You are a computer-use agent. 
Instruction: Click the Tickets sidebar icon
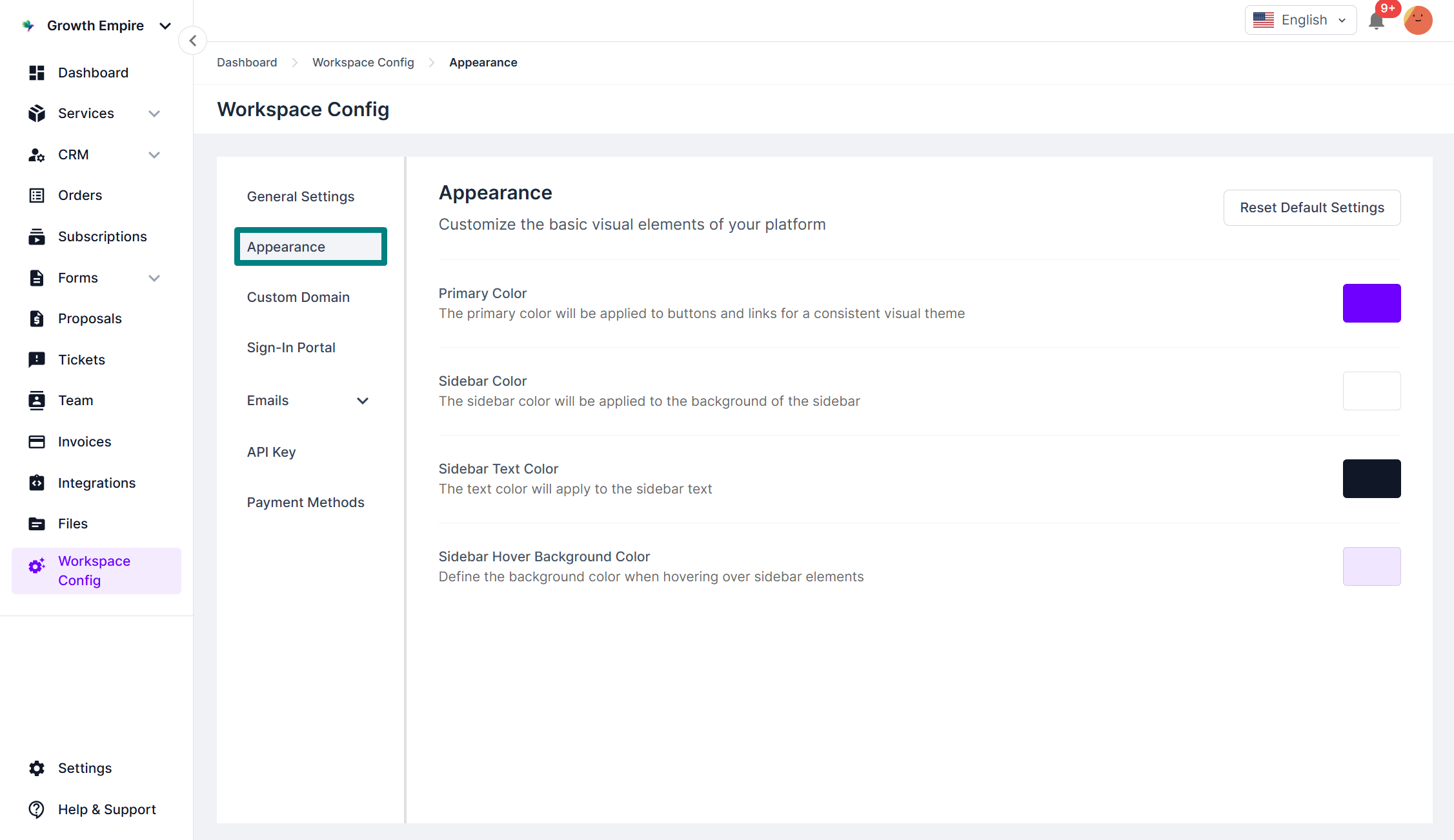(37, 359)
